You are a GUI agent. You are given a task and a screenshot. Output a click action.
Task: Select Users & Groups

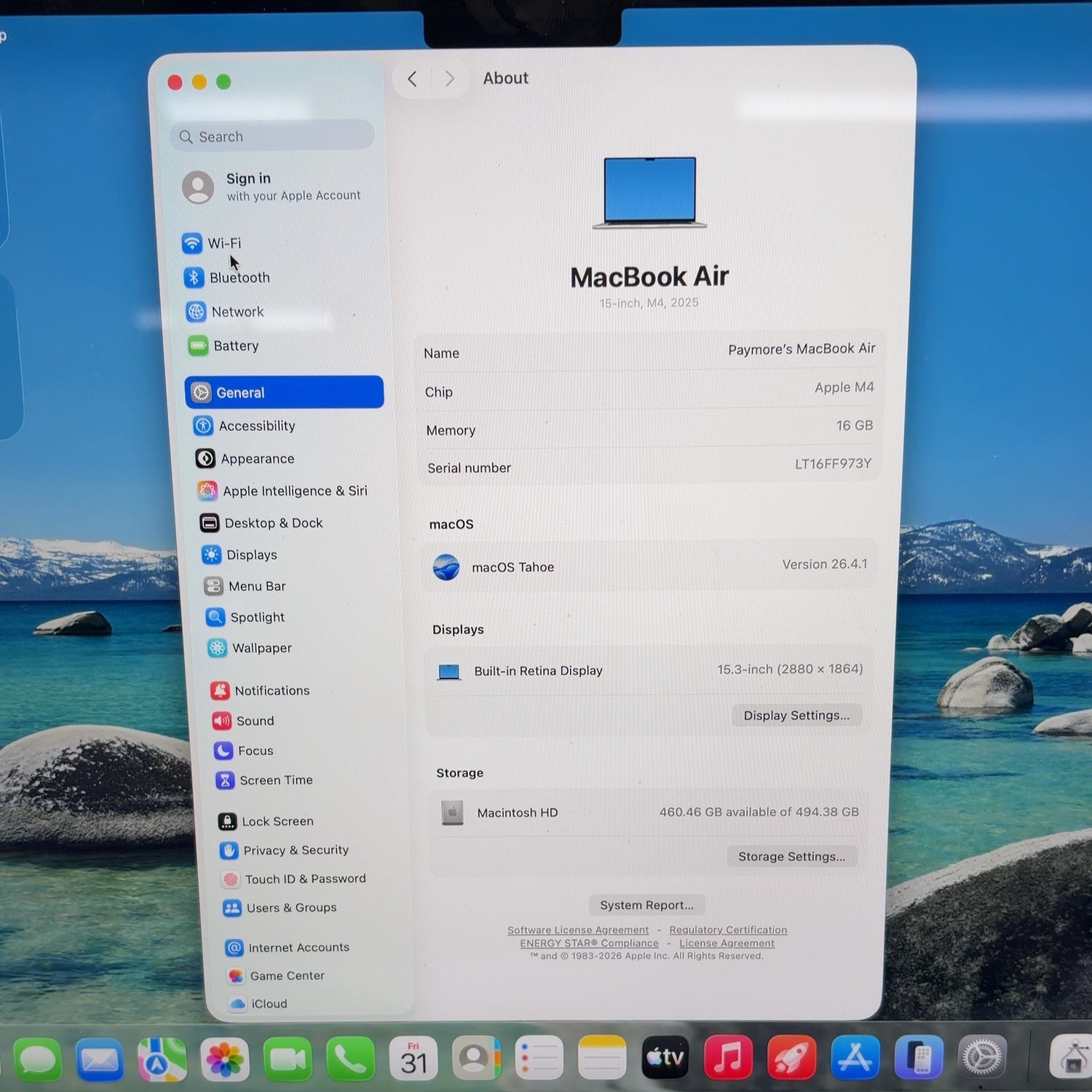[280, 908]
